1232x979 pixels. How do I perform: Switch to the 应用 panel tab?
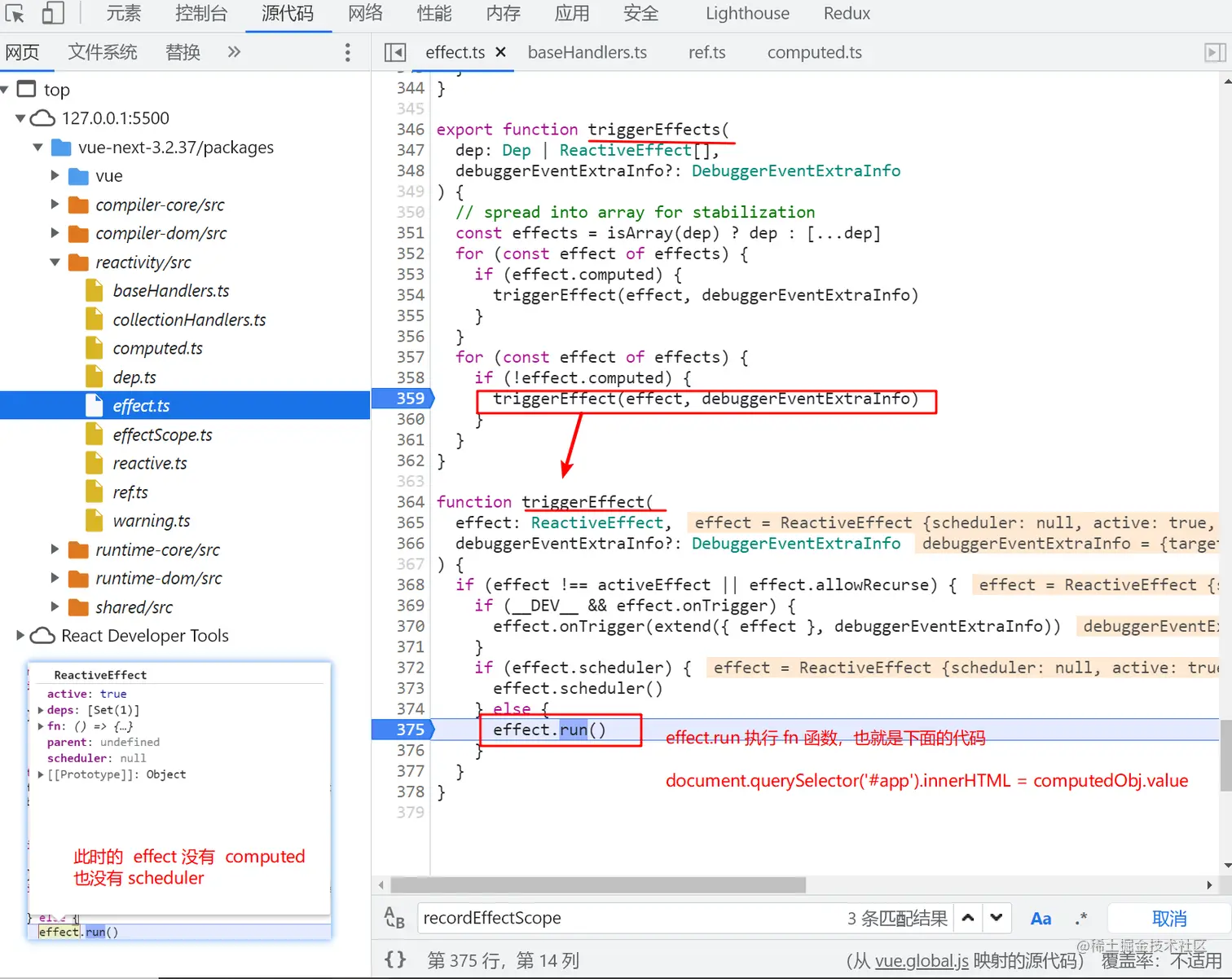click(x=572, y=13)
